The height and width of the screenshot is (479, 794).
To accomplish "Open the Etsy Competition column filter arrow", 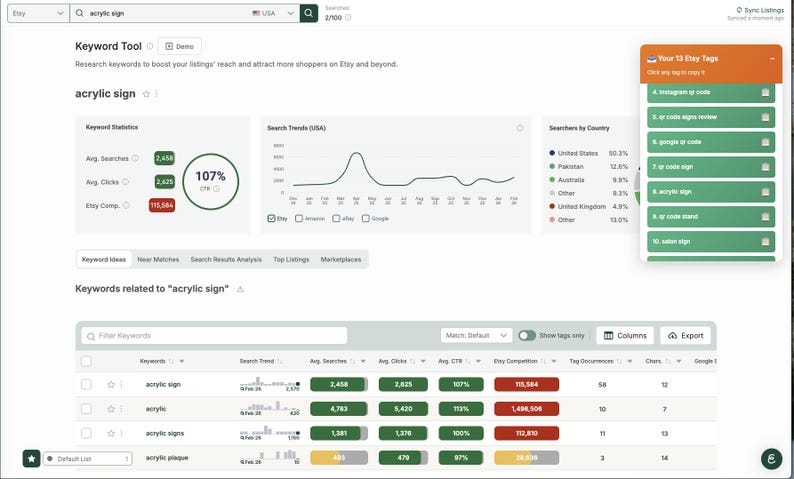I will pyautogui.click(x=554, y=361).
